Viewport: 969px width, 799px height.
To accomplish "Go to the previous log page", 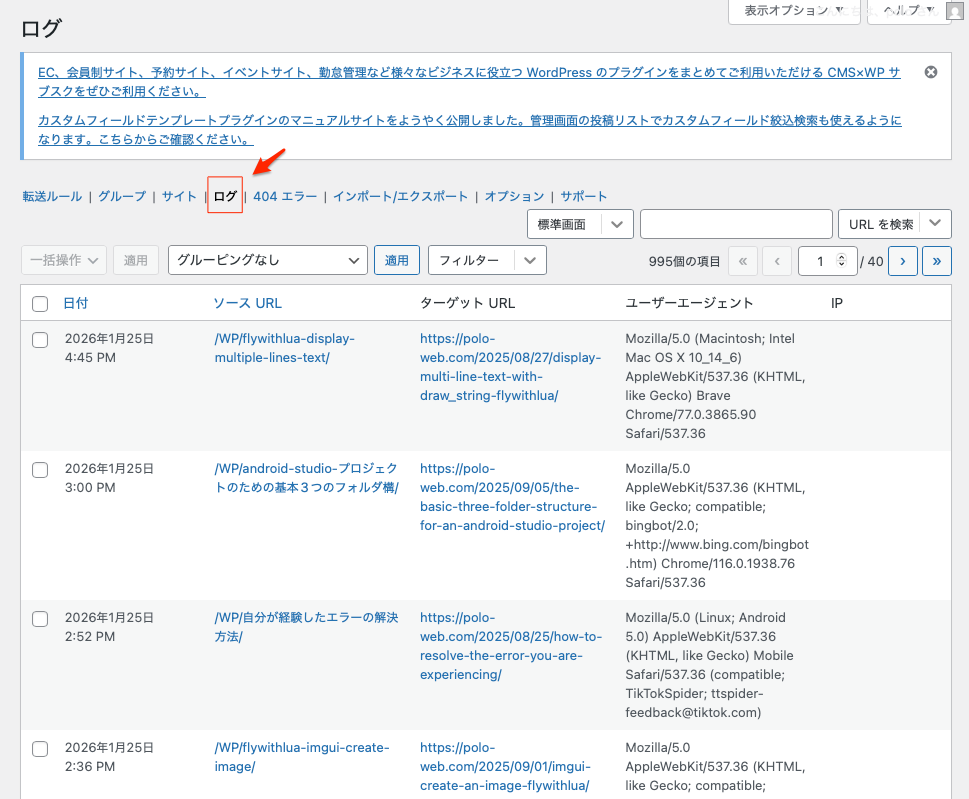I will pyautogui.click(x=777, y=261).
